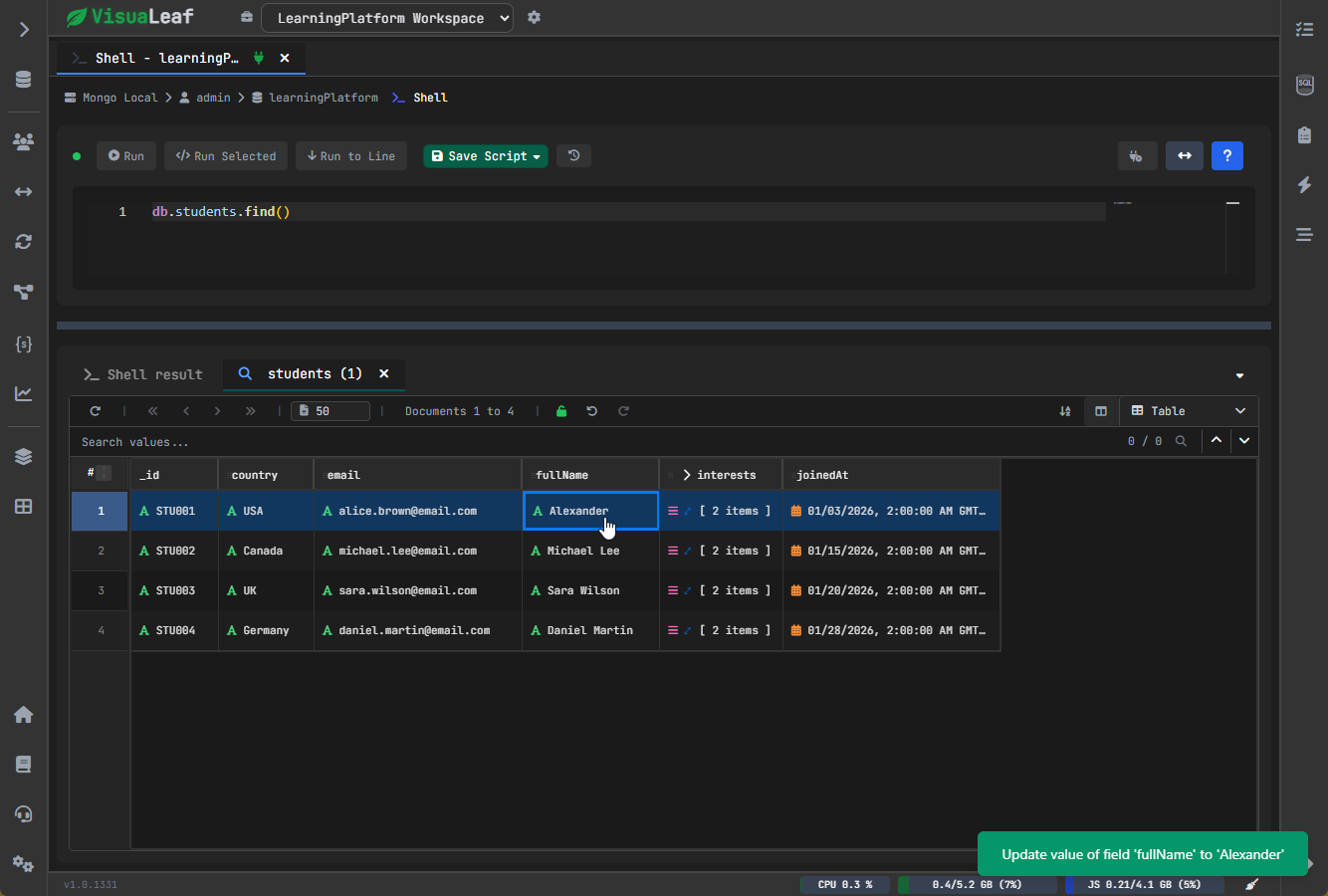Open the users management icon in sidebar
This screenshot has width=1328, height=896.
tap(24, 141)
